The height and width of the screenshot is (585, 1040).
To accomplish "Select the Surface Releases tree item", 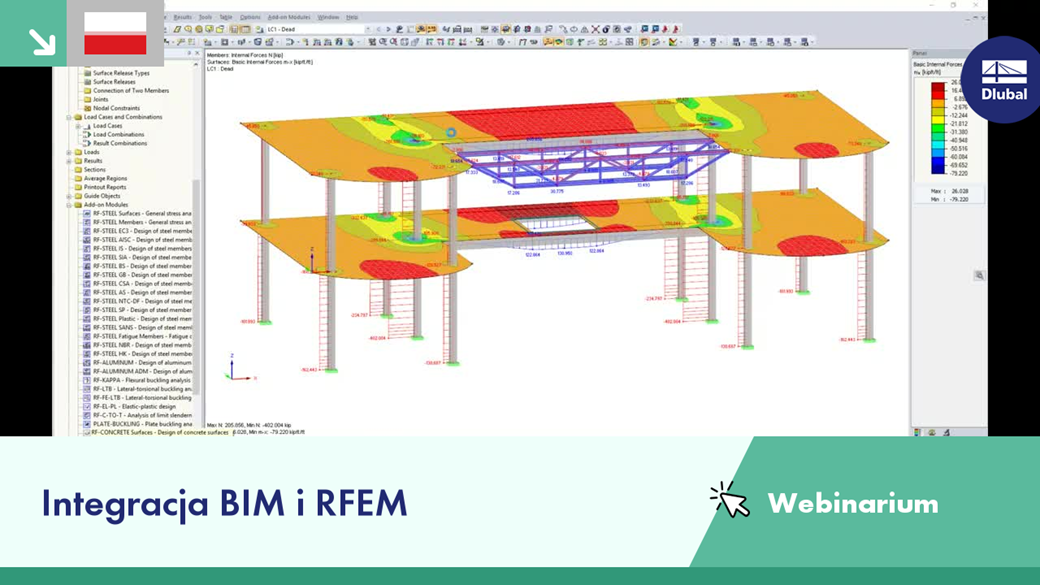I will point(114,82).
